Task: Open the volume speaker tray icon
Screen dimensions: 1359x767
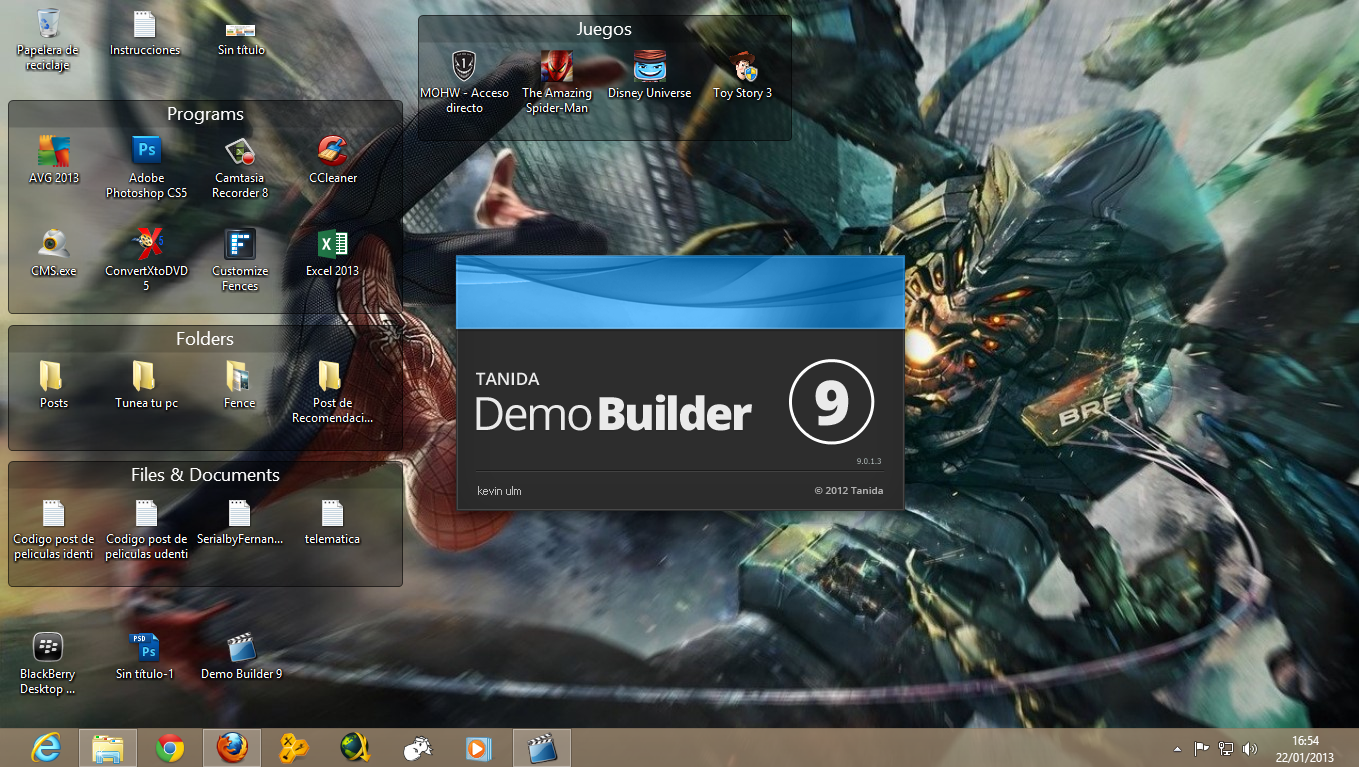Action: pos(1250,748)
